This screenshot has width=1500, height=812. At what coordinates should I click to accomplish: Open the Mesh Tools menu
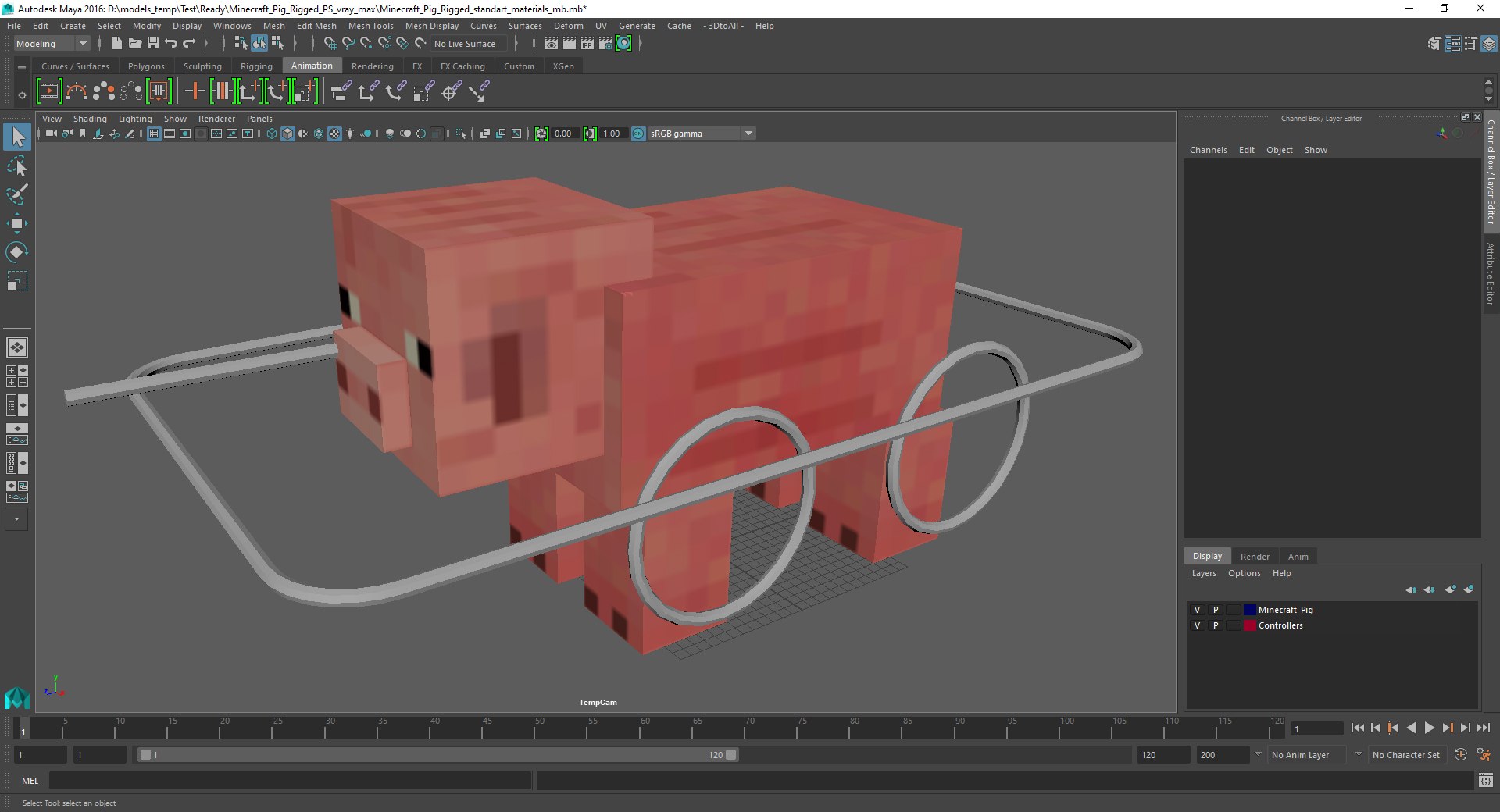point(370,26)
